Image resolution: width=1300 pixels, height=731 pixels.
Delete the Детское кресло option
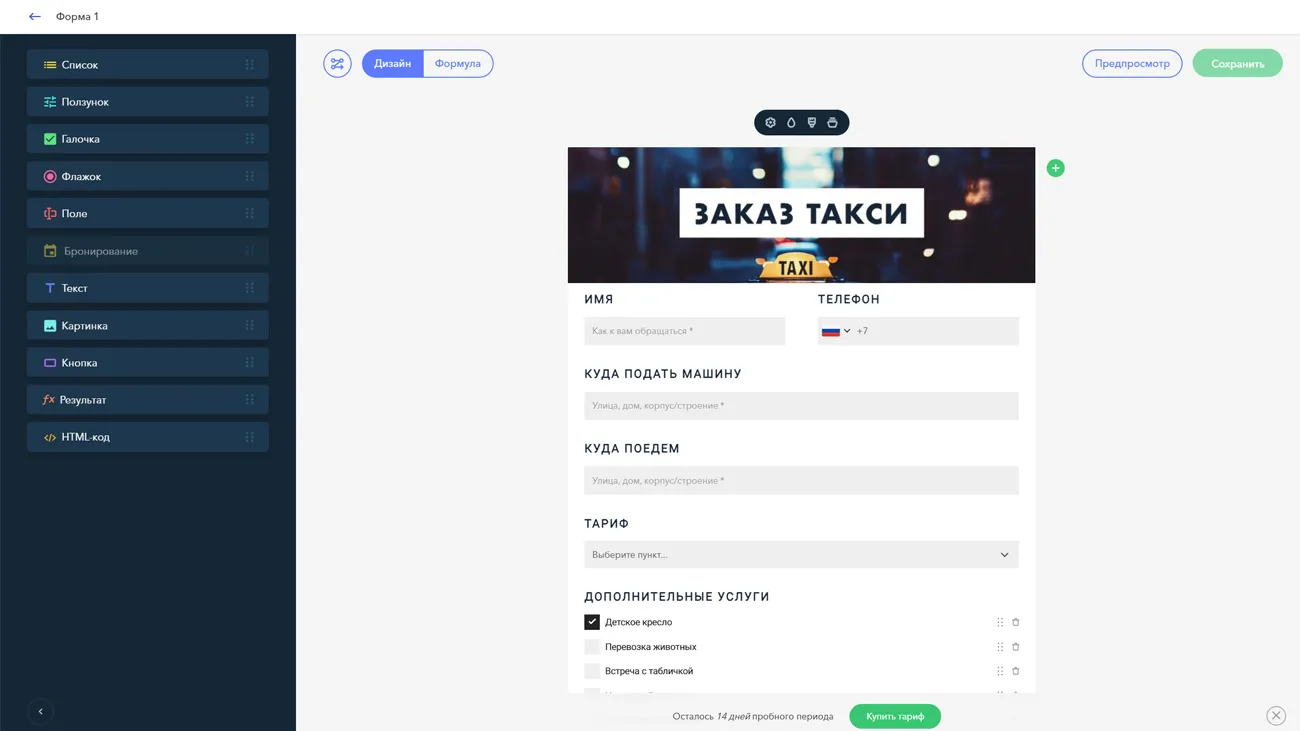click(x=1015, y=622)
